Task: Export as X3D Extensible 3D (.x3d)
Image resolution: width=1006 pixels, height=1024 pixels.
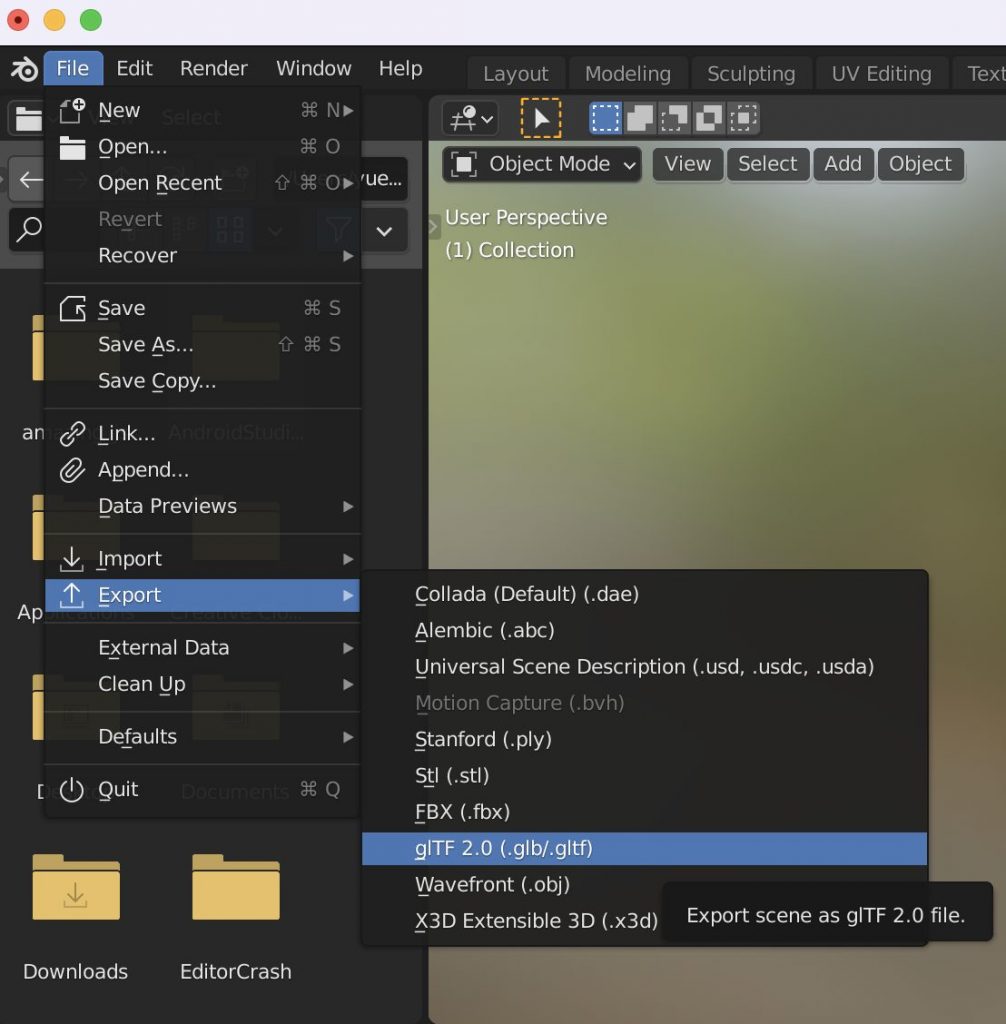Action: [536, 921]
